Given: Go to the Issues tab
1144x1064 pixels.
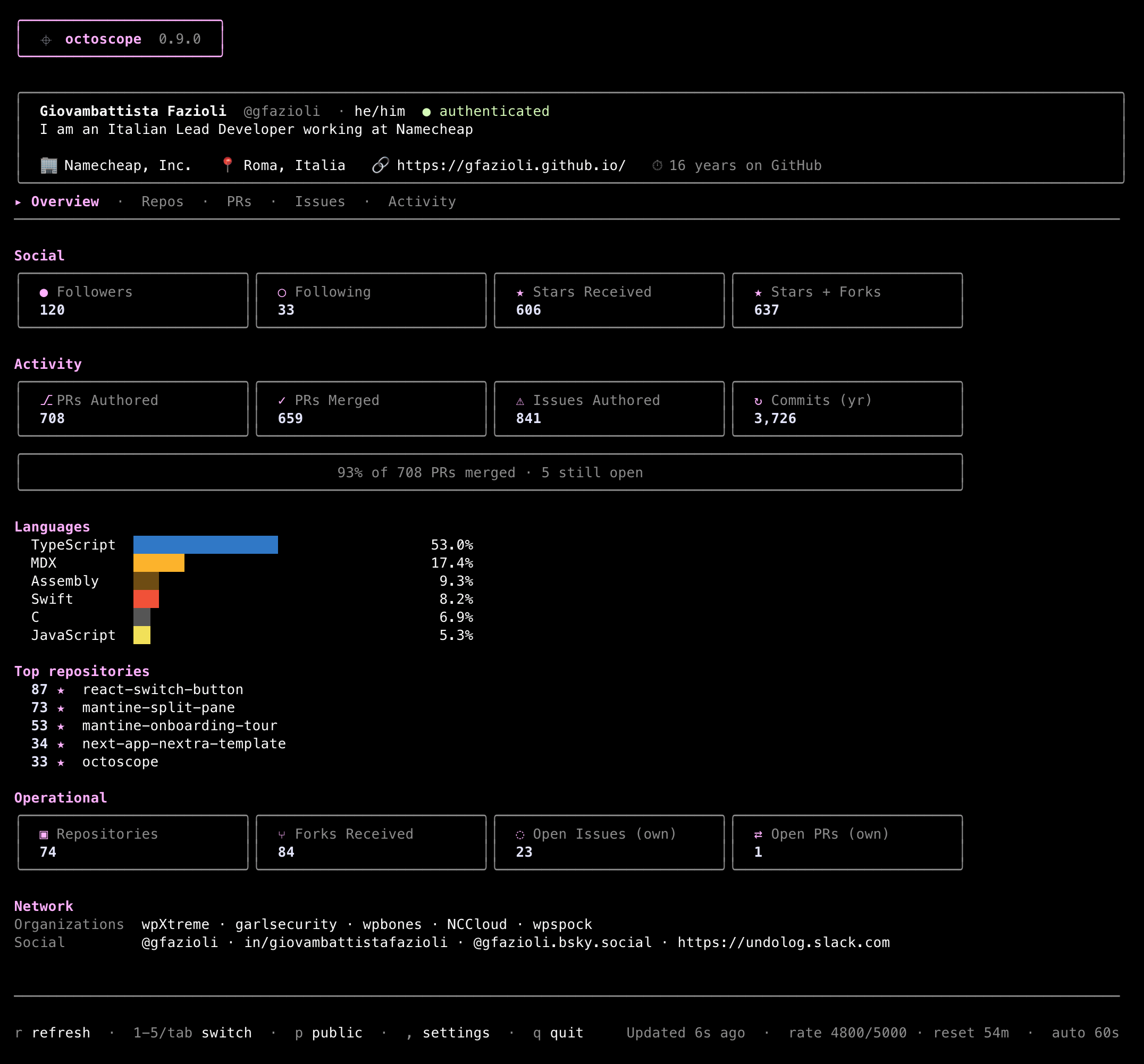Looking at the screenshot, I should (x=321, y=201).
